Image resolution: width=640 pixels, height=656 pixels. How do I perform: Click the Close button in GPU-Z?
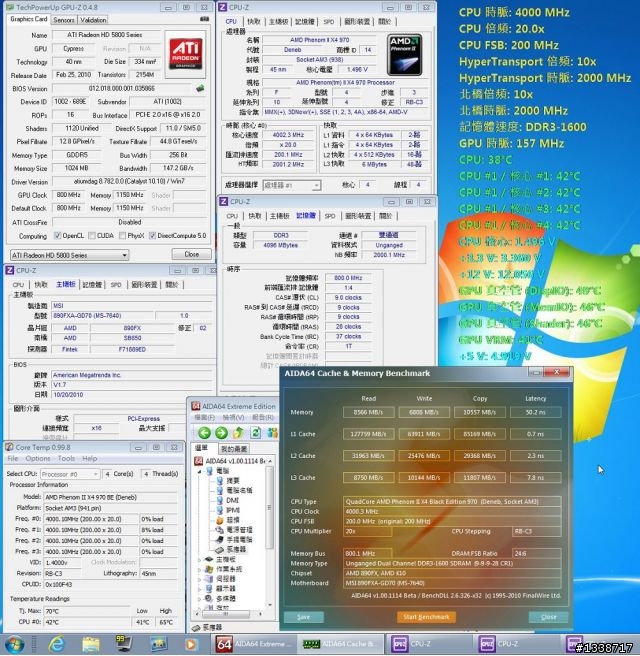pyautogui.click(x=192, y=254)
